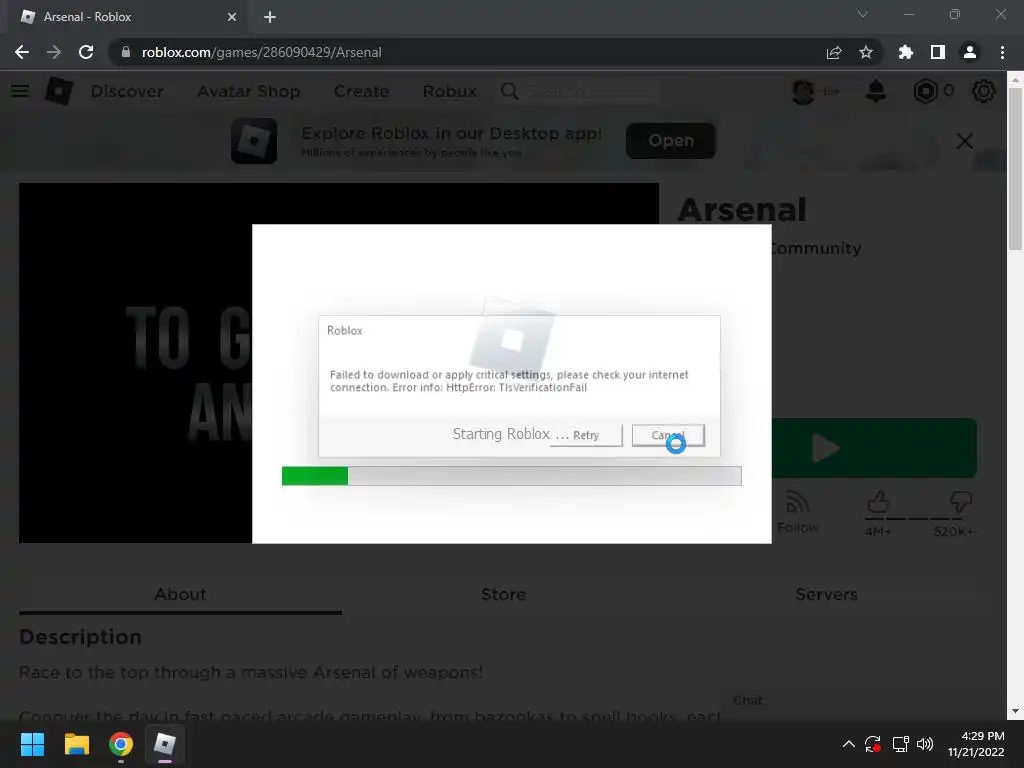Close the Arsenal - Roblox tab
This screenshot has height=768, width=1024.
coord(232,17)
